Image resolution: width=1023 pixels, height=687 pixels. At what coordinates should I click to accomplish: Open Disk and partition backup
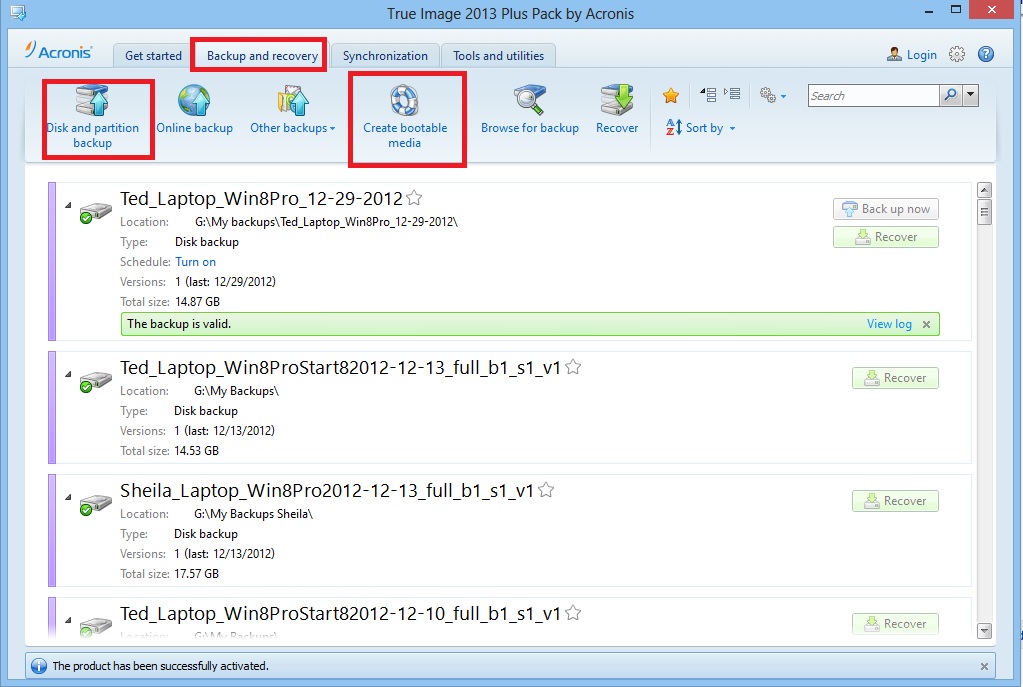(93, 118)
